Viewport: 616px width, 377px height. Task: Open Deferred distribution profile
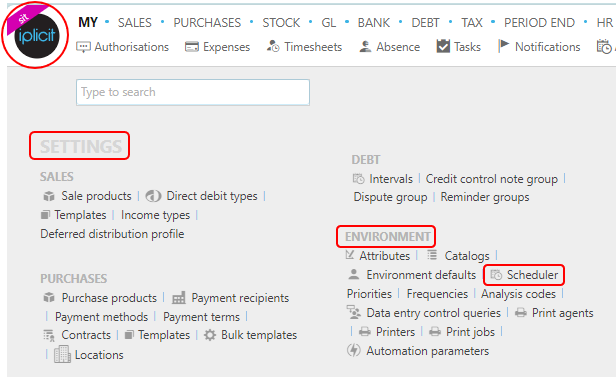(x=112, y=234)
